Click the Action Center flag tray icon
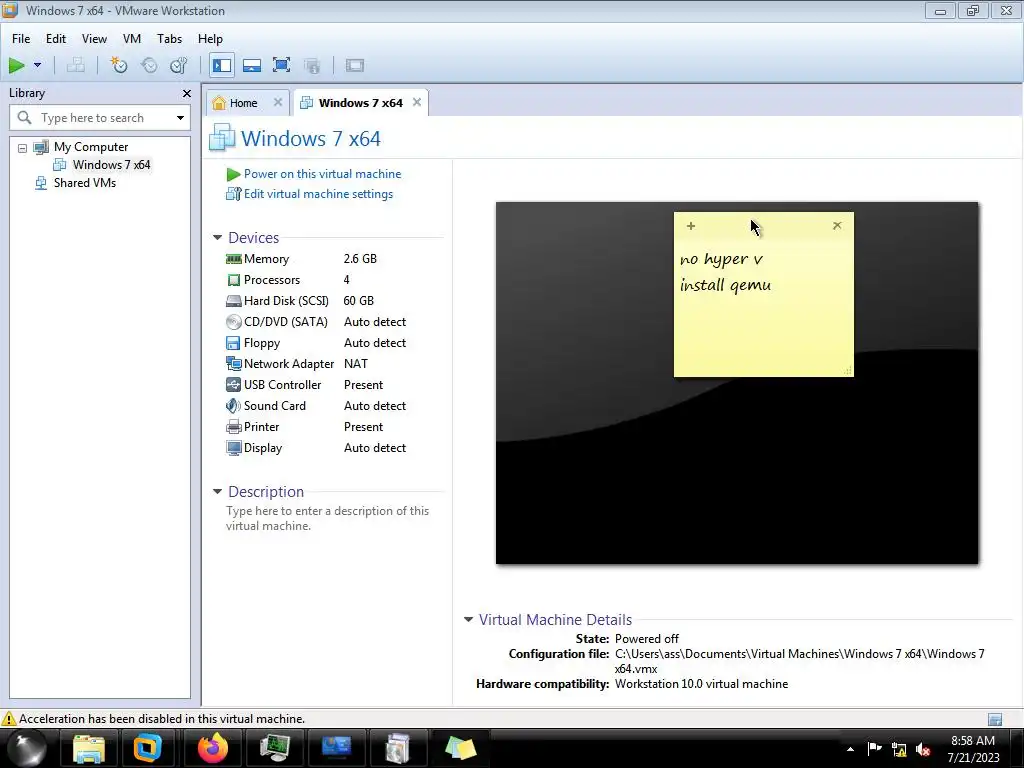 pos(874,749)
